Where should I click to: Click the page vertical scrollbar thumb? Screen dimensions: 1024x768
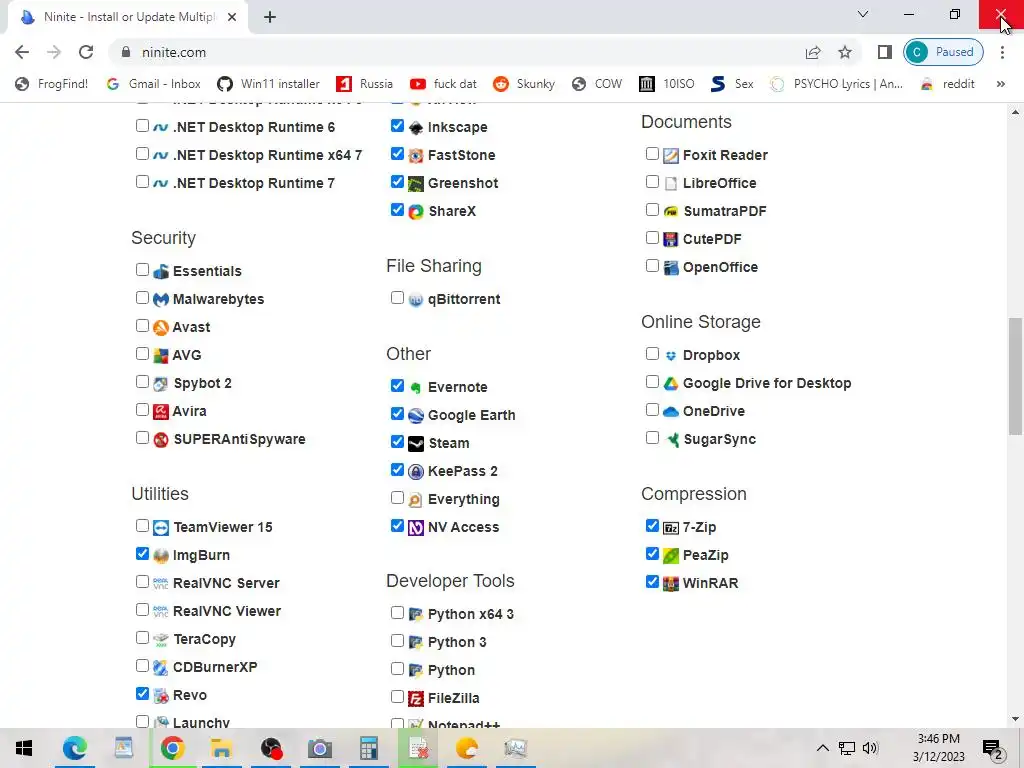(x=1015, y=376)
